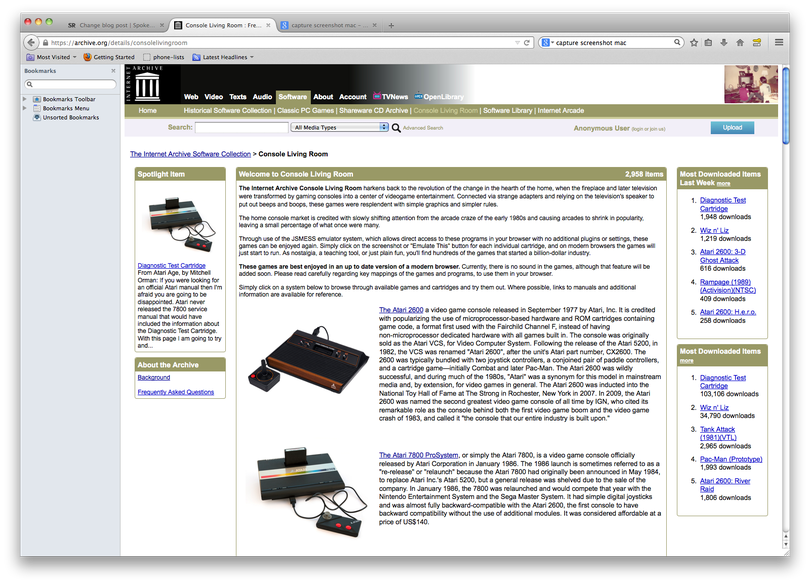810x584 pixels.
Task: Click the page vertical scrollbar thumb
Action: coord(786,106)
